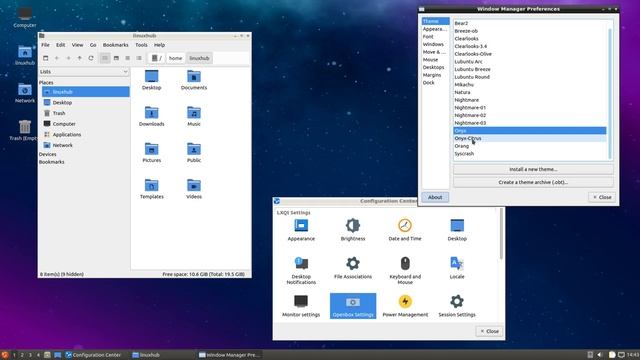Switch to Mouse section in Window Manager Preferences
This screenshot has width=640, height=360.
tap(436, 60)
